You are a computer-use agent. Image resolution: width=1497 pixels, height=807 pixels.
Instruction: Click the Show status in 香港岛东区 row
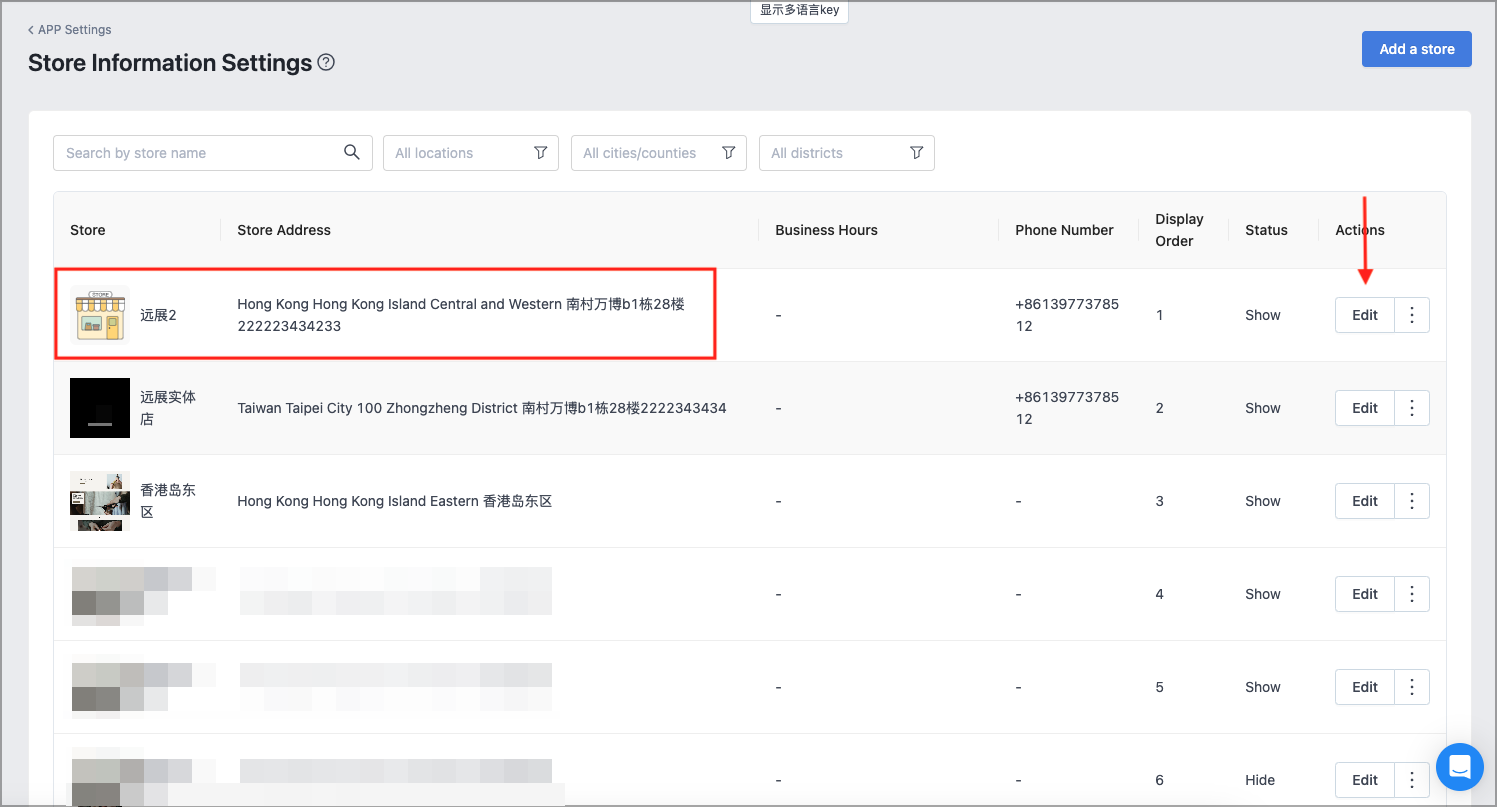(x=1263, y=501)
